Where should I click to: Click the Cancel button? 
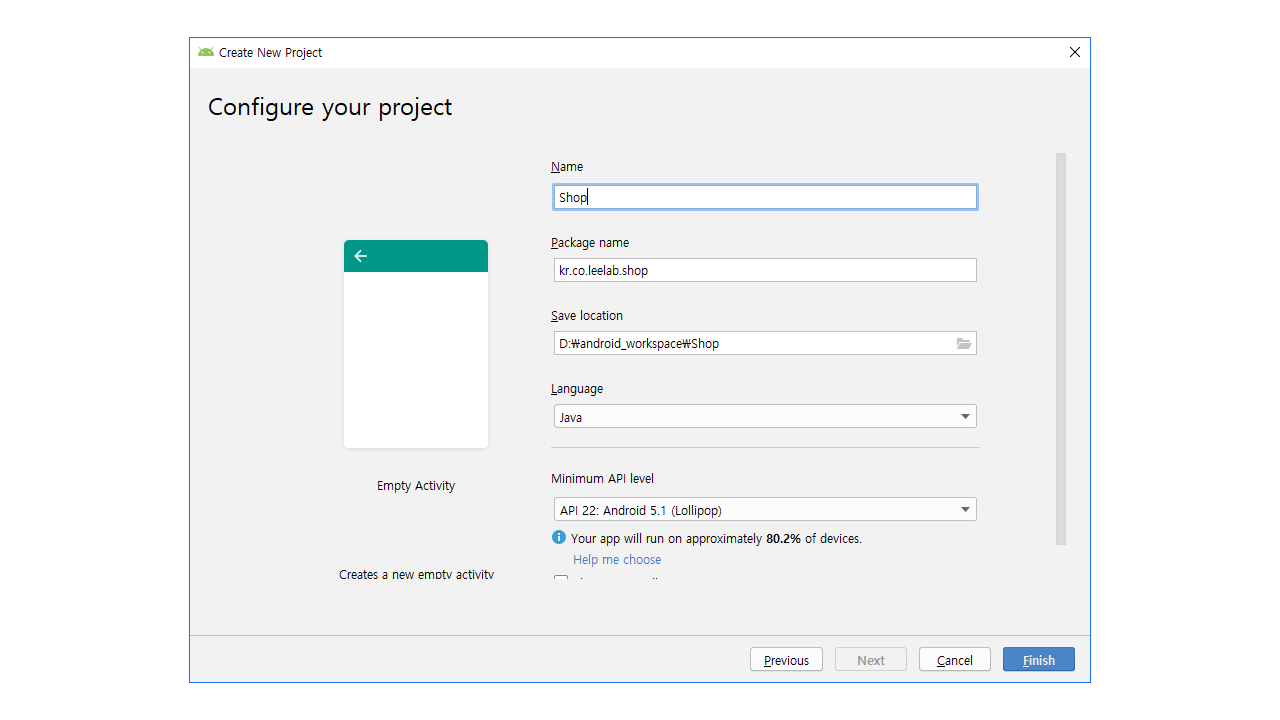tap(954, 660)
